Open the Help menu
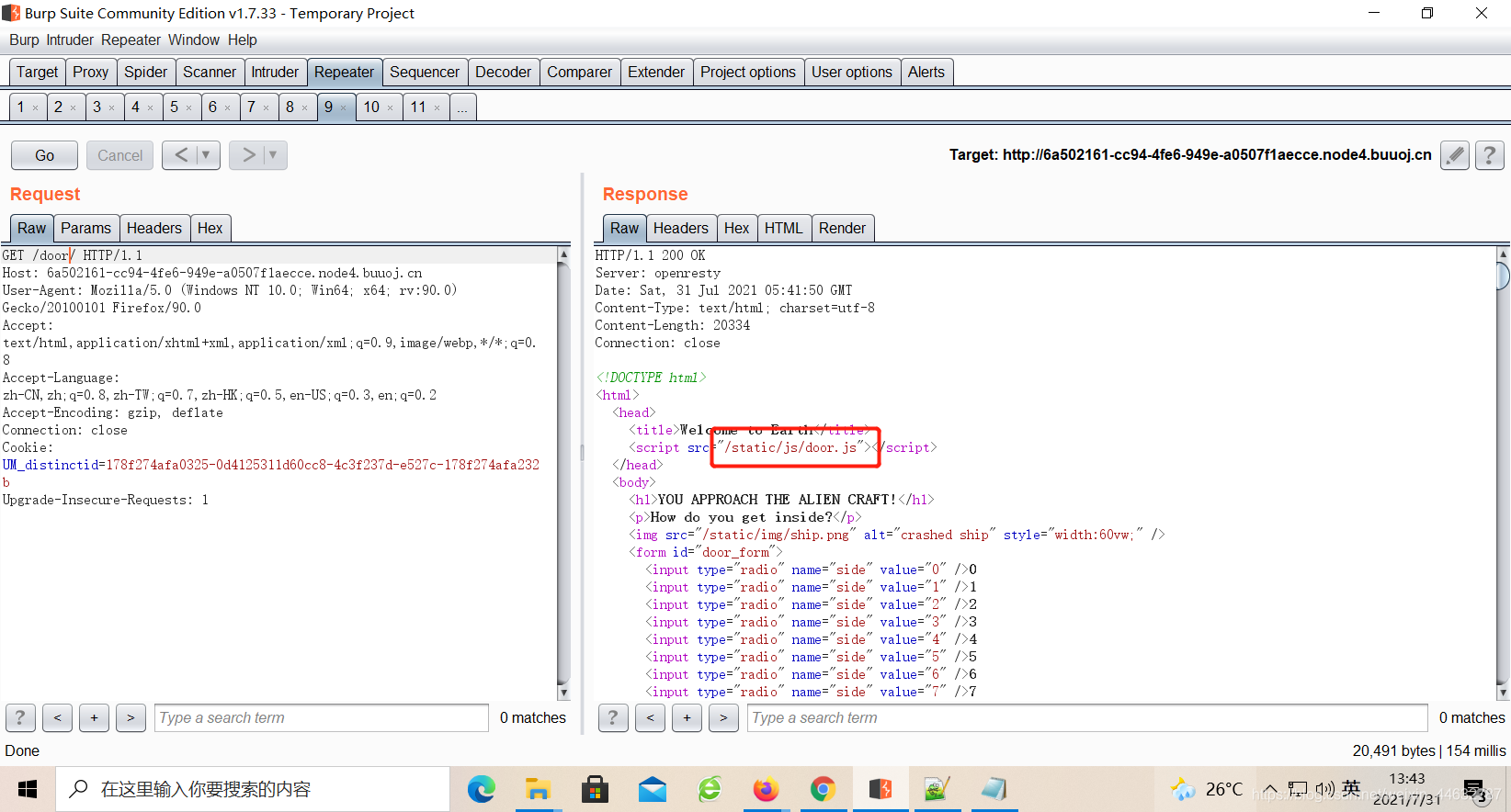 click(243, 39)
